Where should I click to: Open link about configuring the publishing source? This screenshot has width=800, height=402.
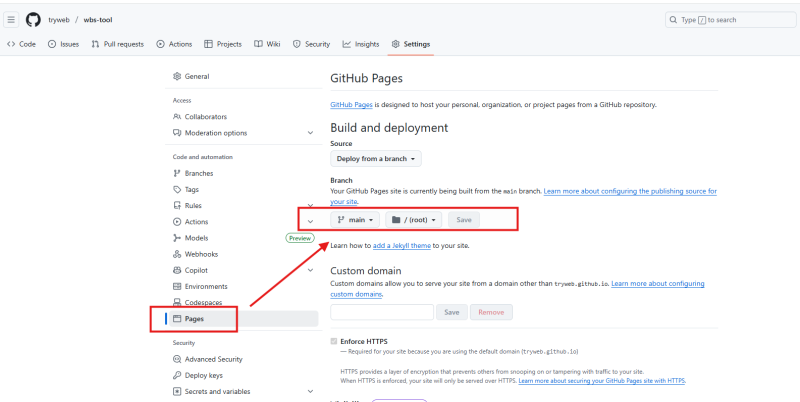coord(630,191)
